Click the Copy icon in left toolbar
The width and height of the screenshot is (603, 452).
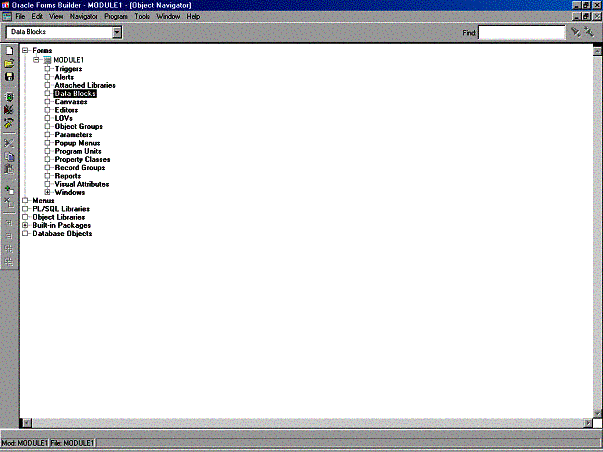click(9, 156)
